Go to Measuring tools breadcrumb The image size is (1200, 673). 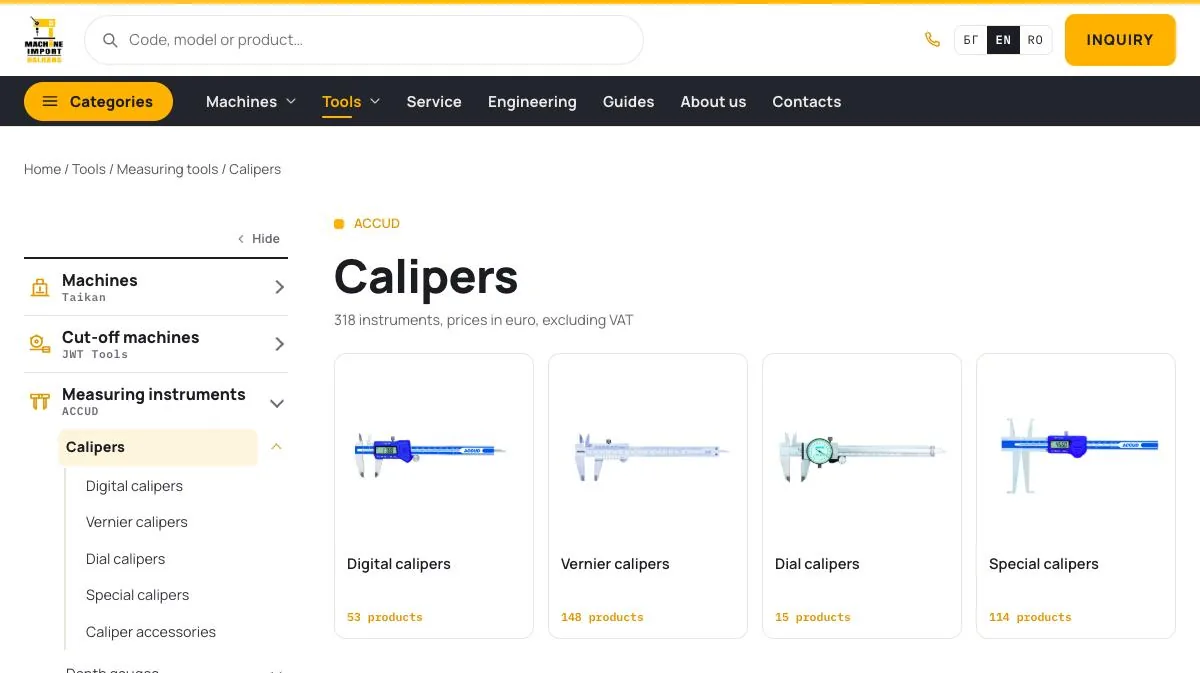coord(167,169)
